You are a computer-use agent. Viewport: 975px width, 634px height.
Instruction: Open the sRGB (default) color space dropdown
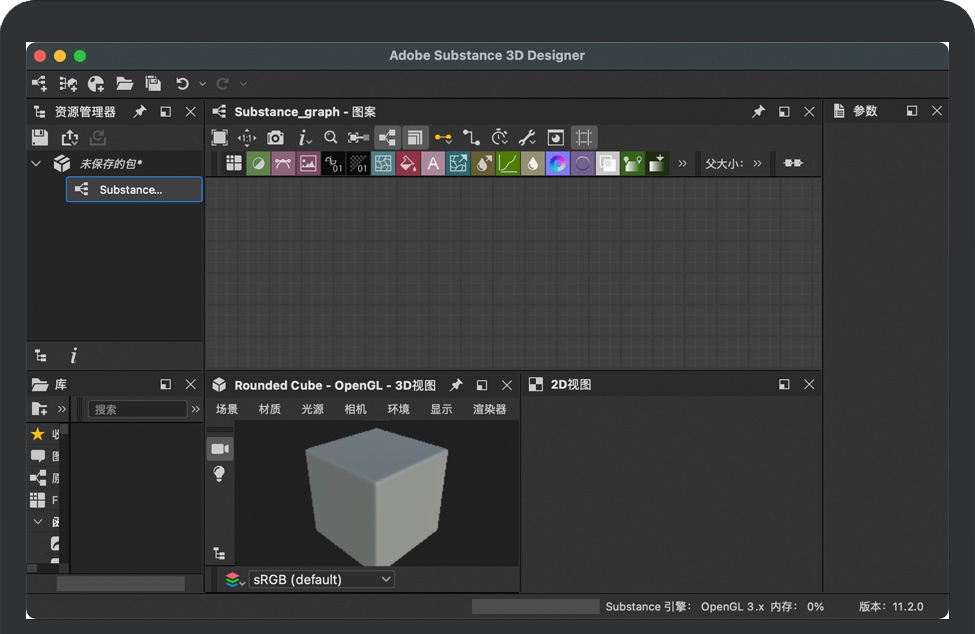pos(322,579)
